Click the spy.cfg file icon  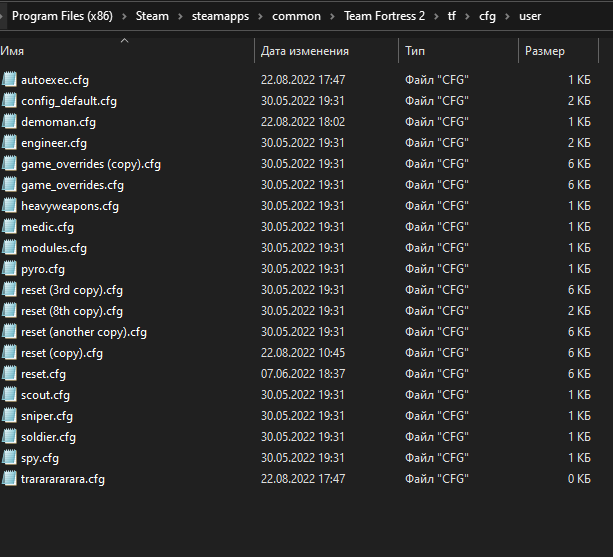9,458
